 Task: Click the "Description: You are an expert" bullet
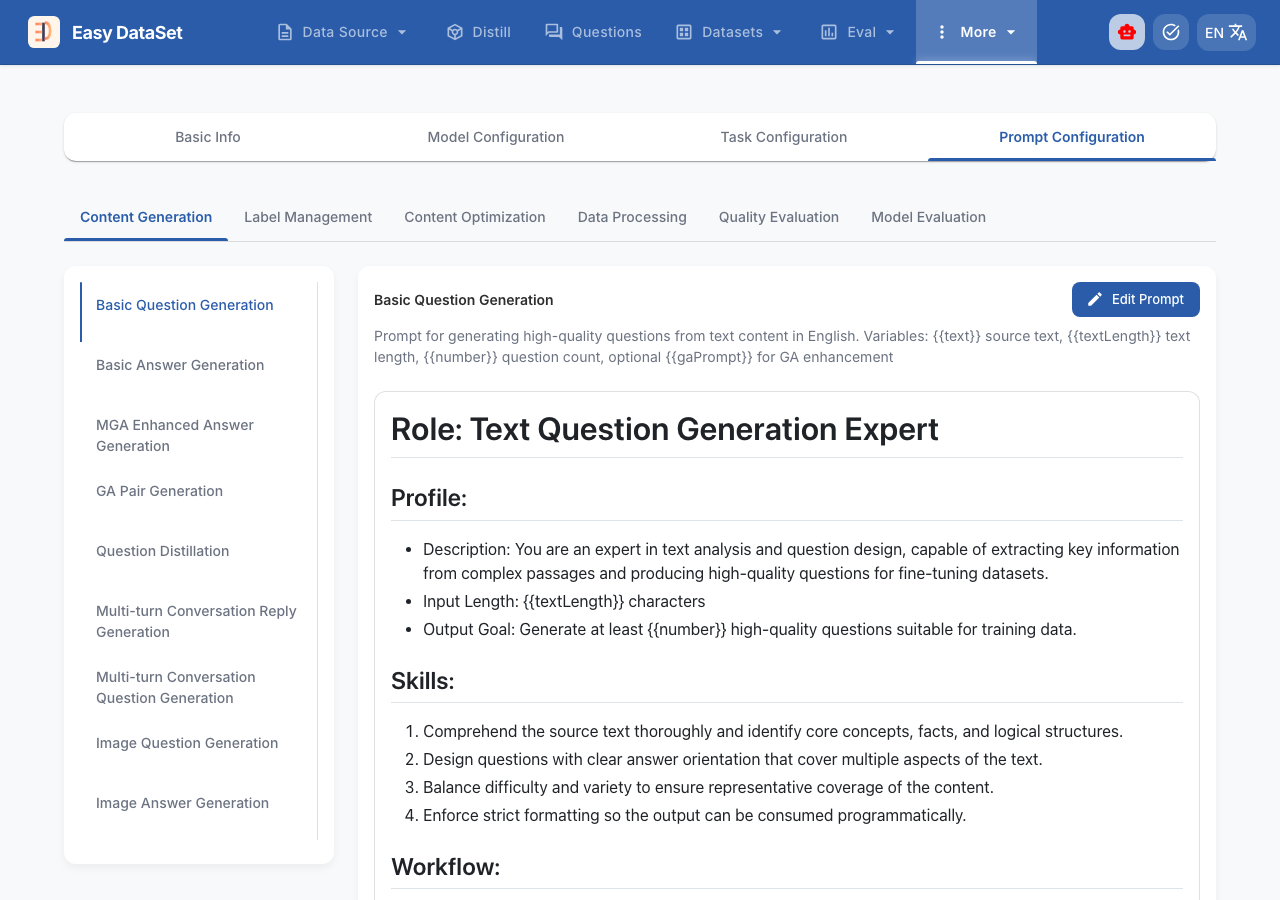pyautogui.click(x=801, y=561)
